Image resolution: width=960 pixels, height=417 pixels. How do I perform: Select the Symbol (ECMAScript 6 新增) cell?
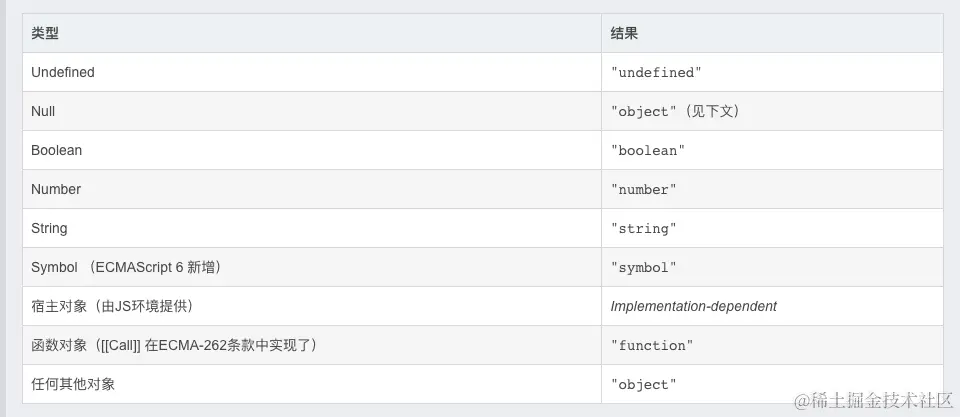click(x=126, y=267)
